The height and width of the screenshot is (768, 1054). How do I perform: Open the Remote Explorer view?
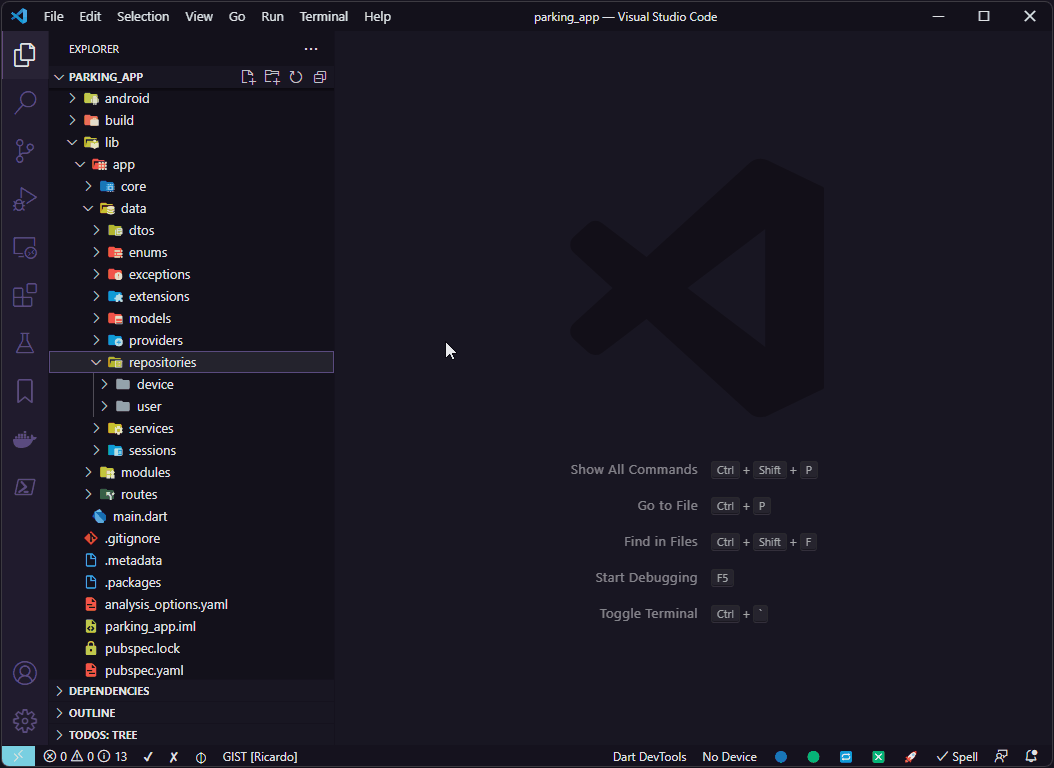[25, 248]
